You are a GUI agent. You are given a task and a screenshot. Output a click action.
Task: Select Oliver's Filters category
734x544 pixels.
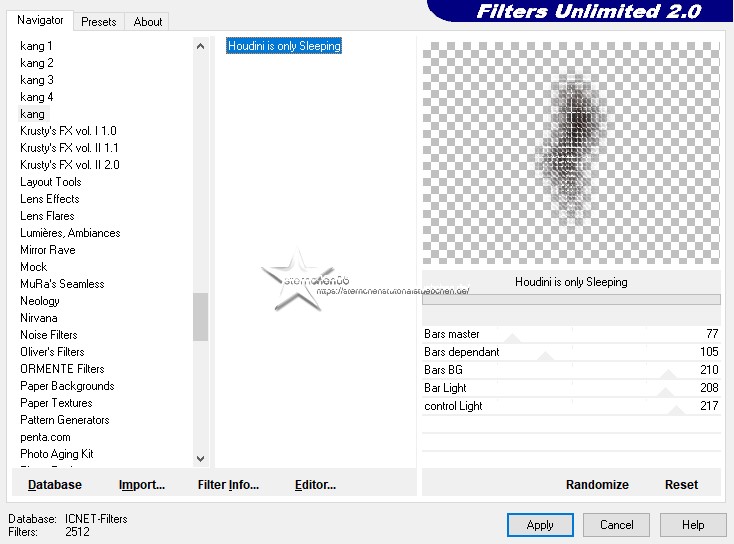(x=52, y=352)
